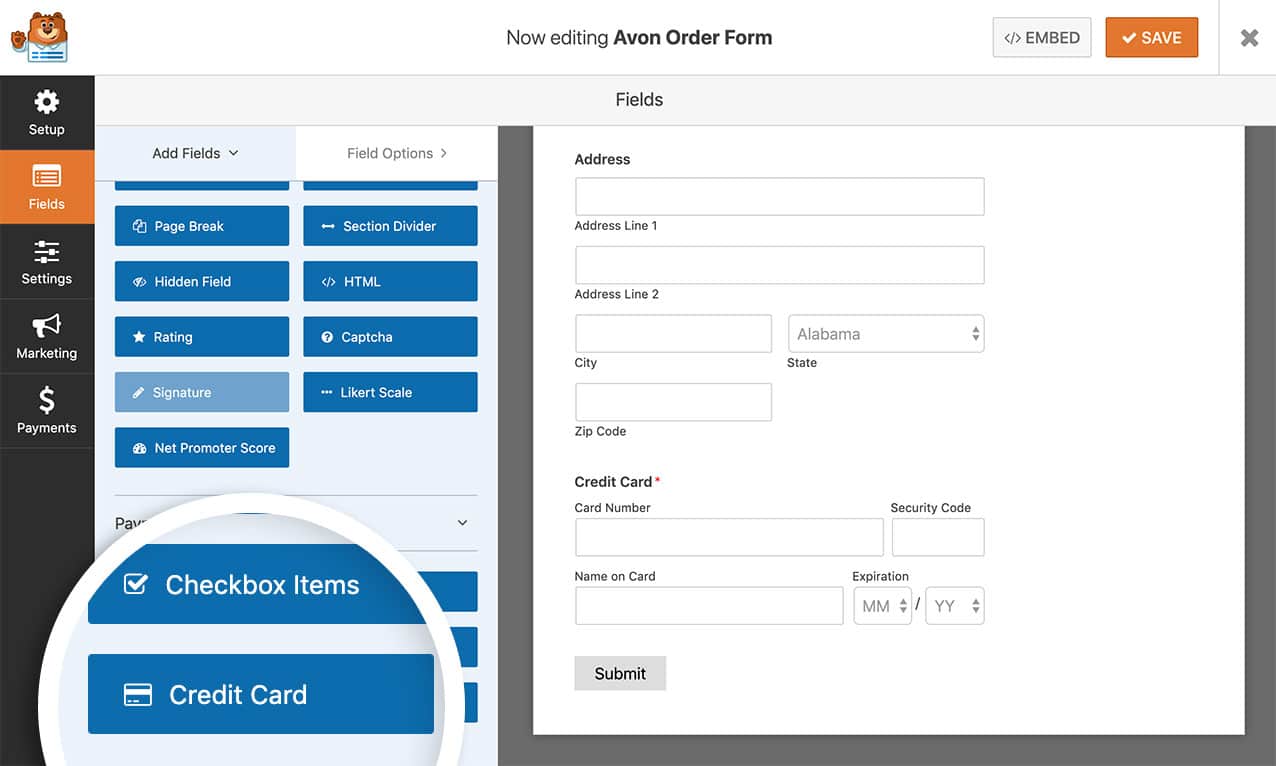Add a Credit Card field
This screenshot has width=1276, height=766.
point(261,694)
